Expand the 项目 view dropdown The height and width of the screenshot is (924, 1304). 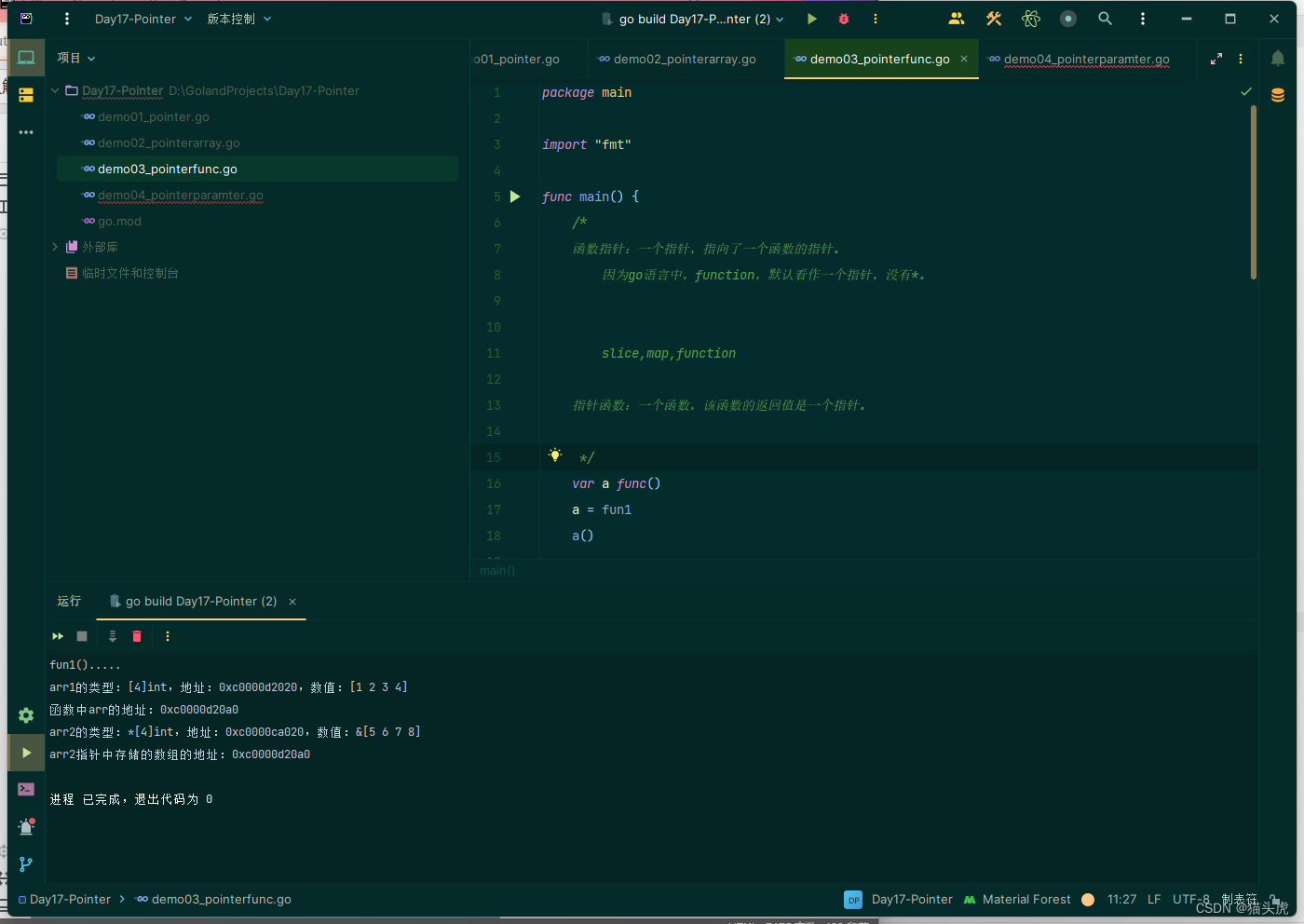pyautogui.click(x=76, y=58)
